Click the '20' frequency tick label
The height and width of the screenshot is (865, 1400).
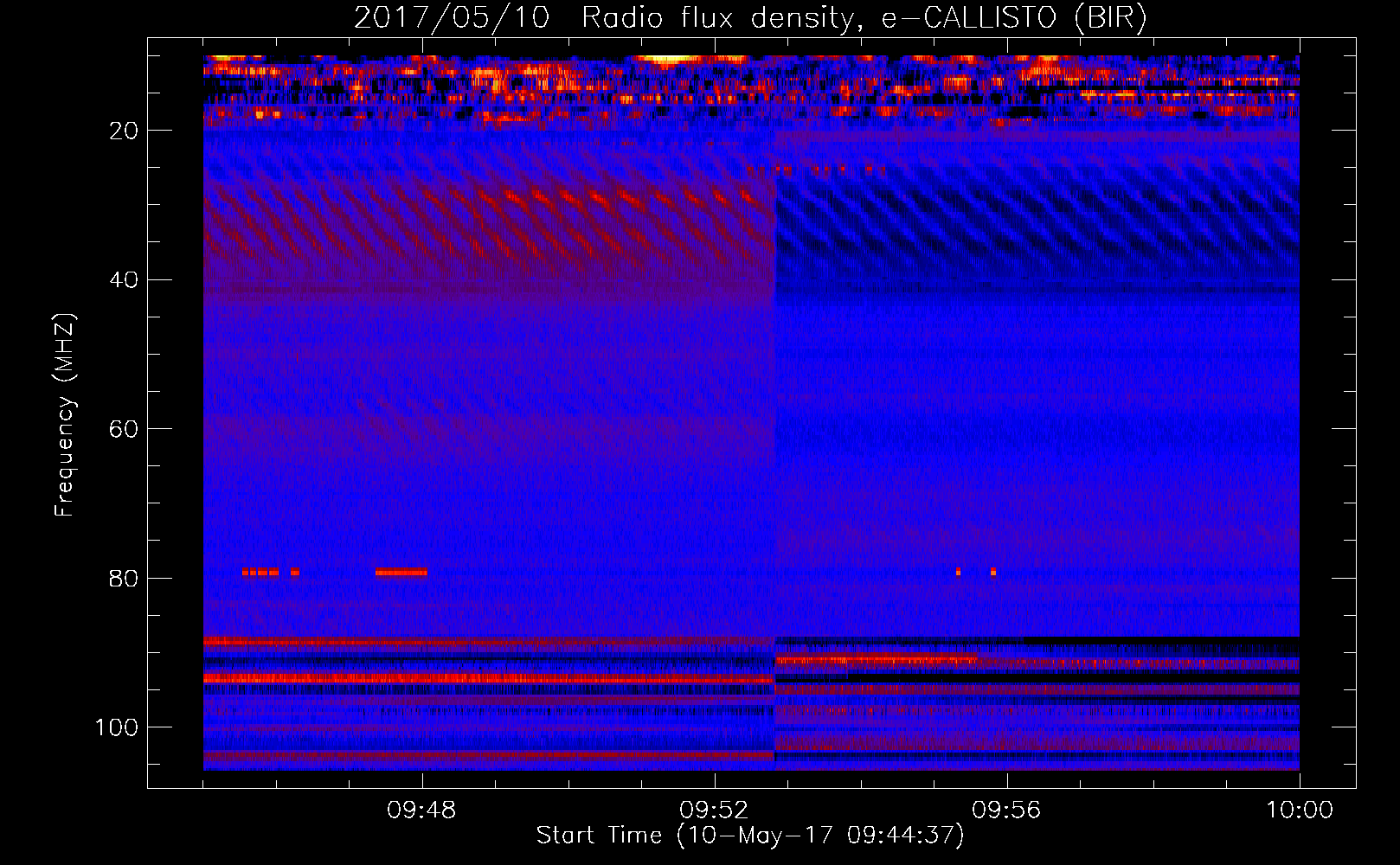(x=124, y=131)
